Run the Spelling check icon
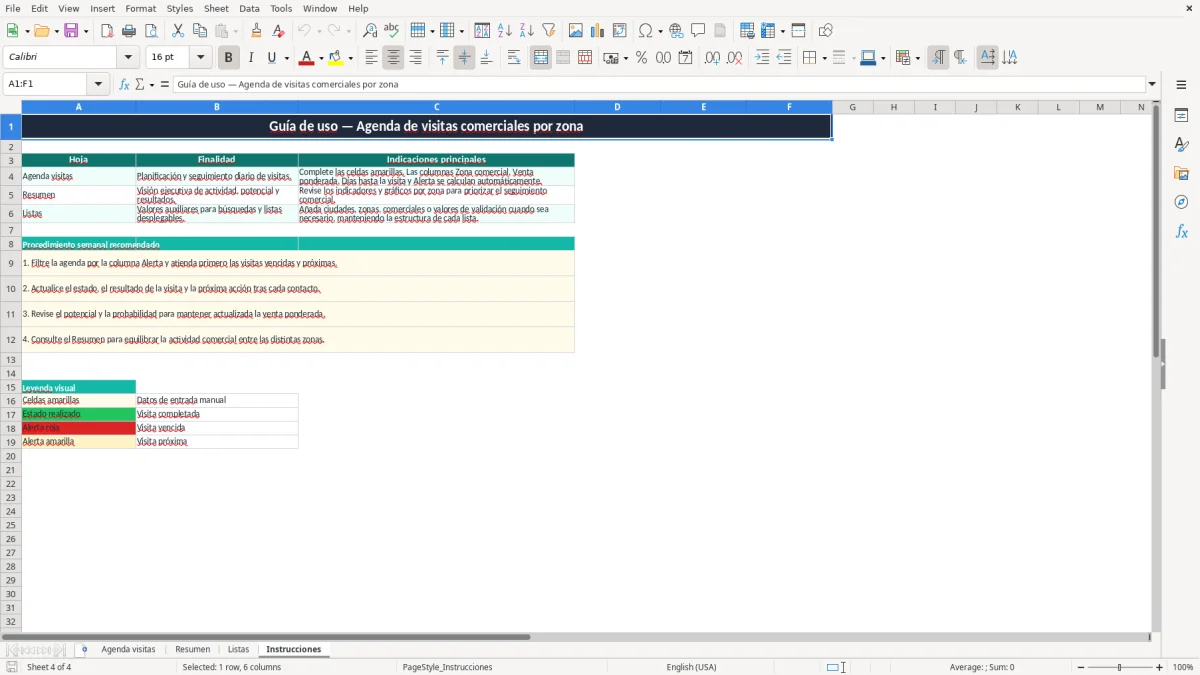The height and width of the screenshot is (675, 1200). (392, 31)
